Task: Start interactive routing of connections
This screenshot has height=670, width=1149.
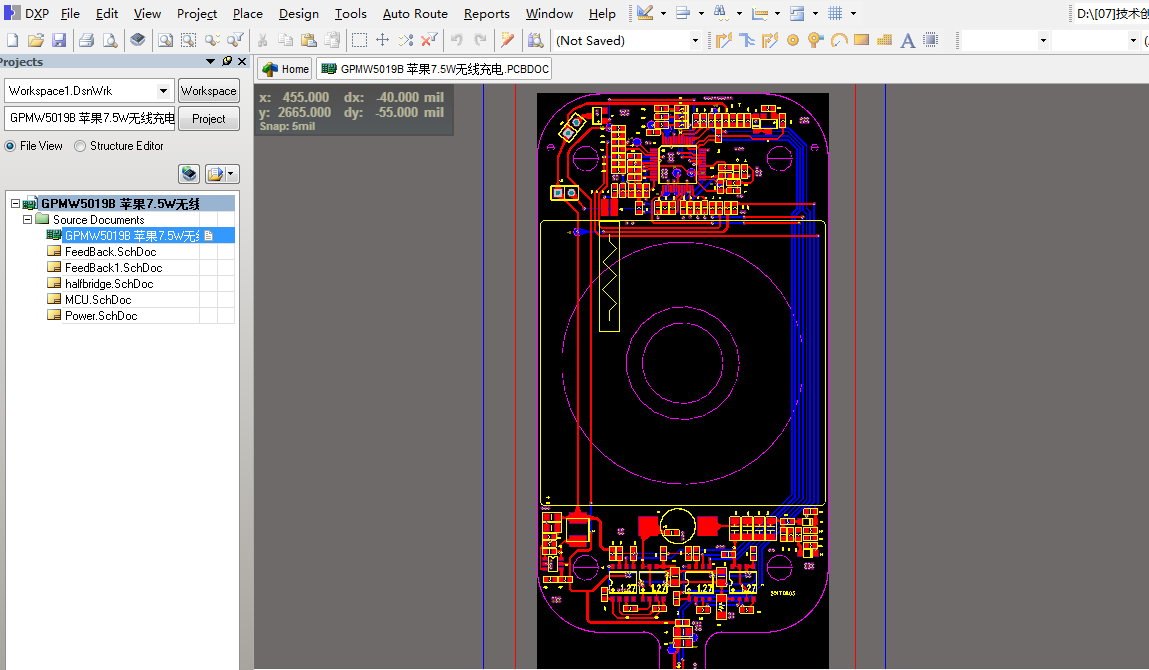Action: pyautogui.click(x=724, y=40)
